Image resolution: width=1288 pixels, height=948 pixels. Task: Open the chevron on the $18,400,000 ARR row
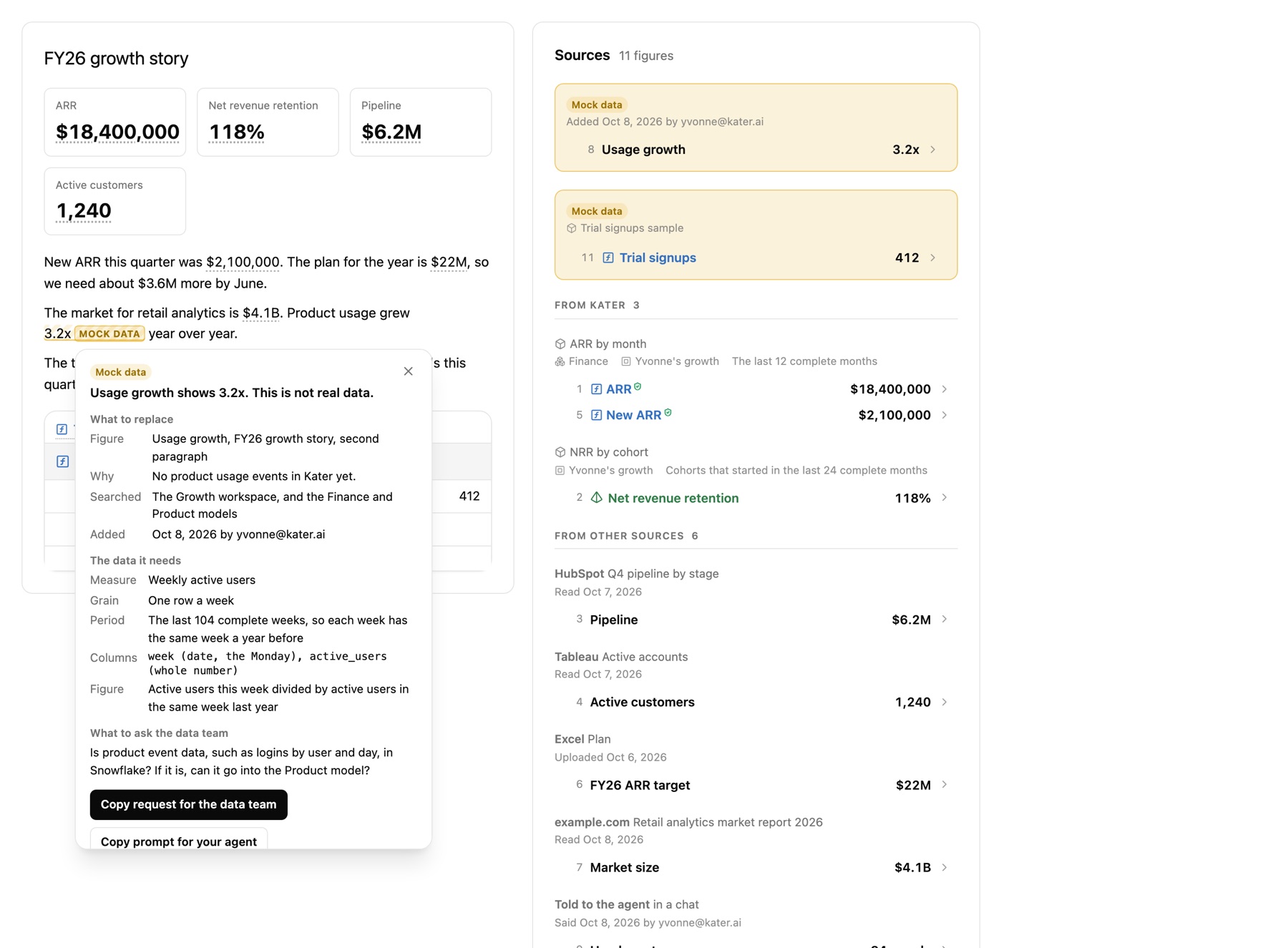tap(945, 389)
